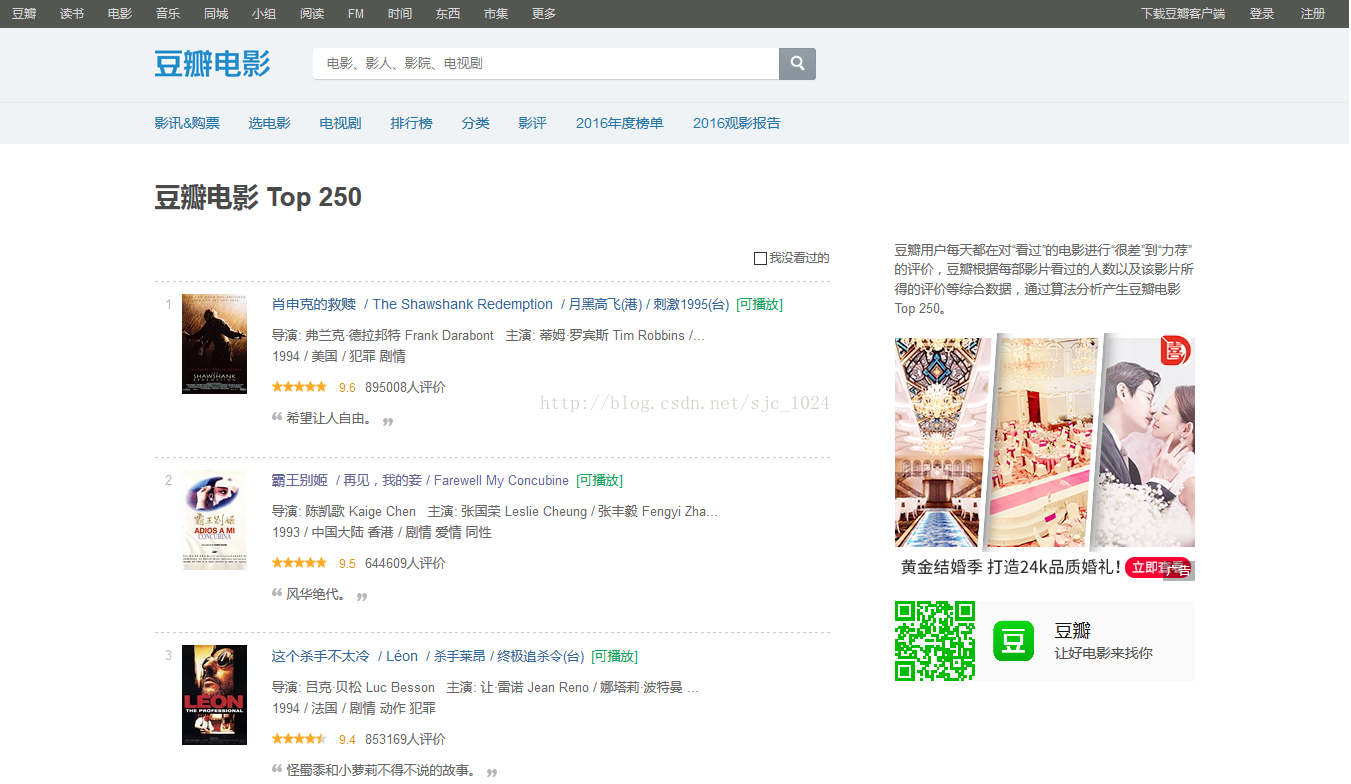
Task: Click the 9.5 star rating
Action: click(299, 563)
